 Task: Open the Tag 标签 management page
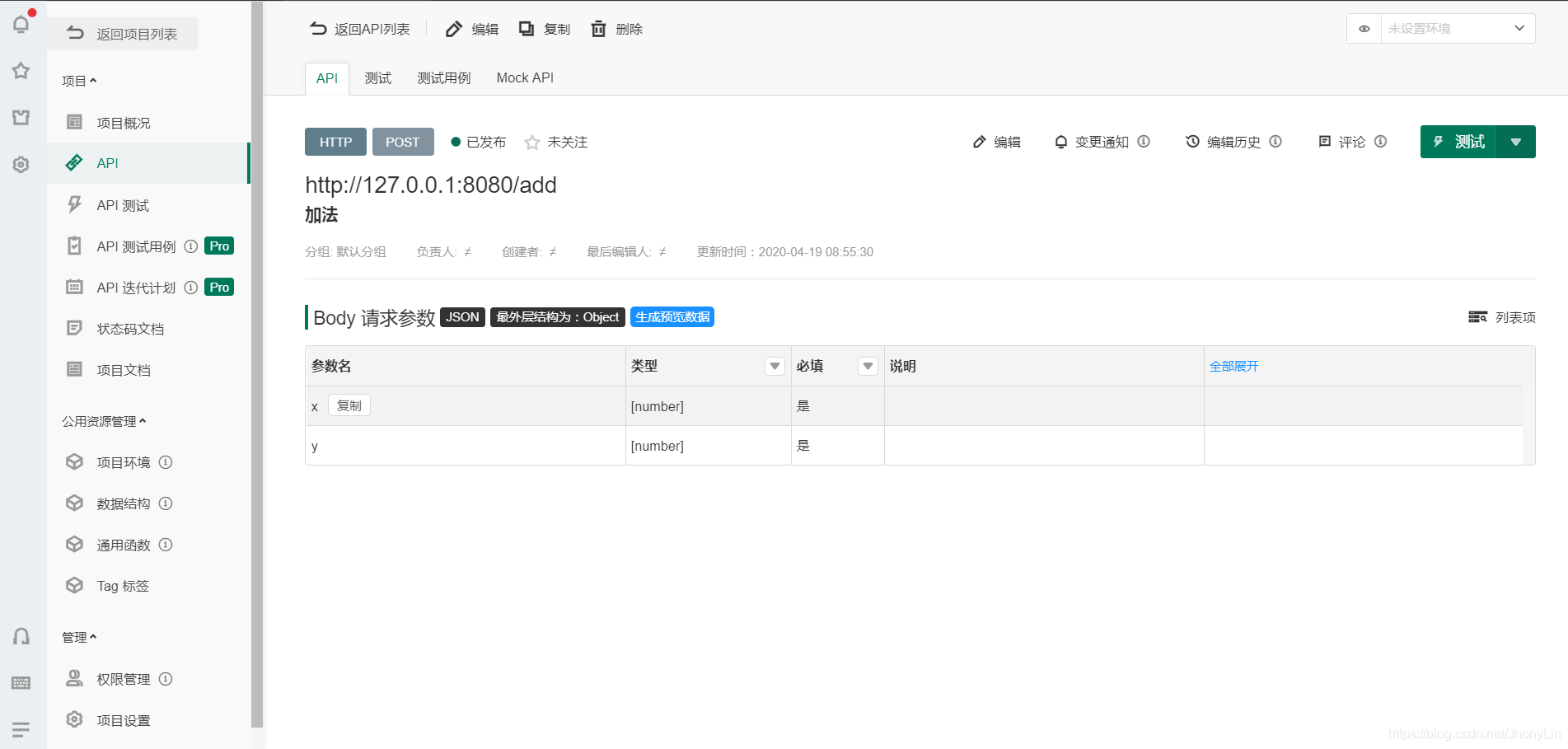121,585
